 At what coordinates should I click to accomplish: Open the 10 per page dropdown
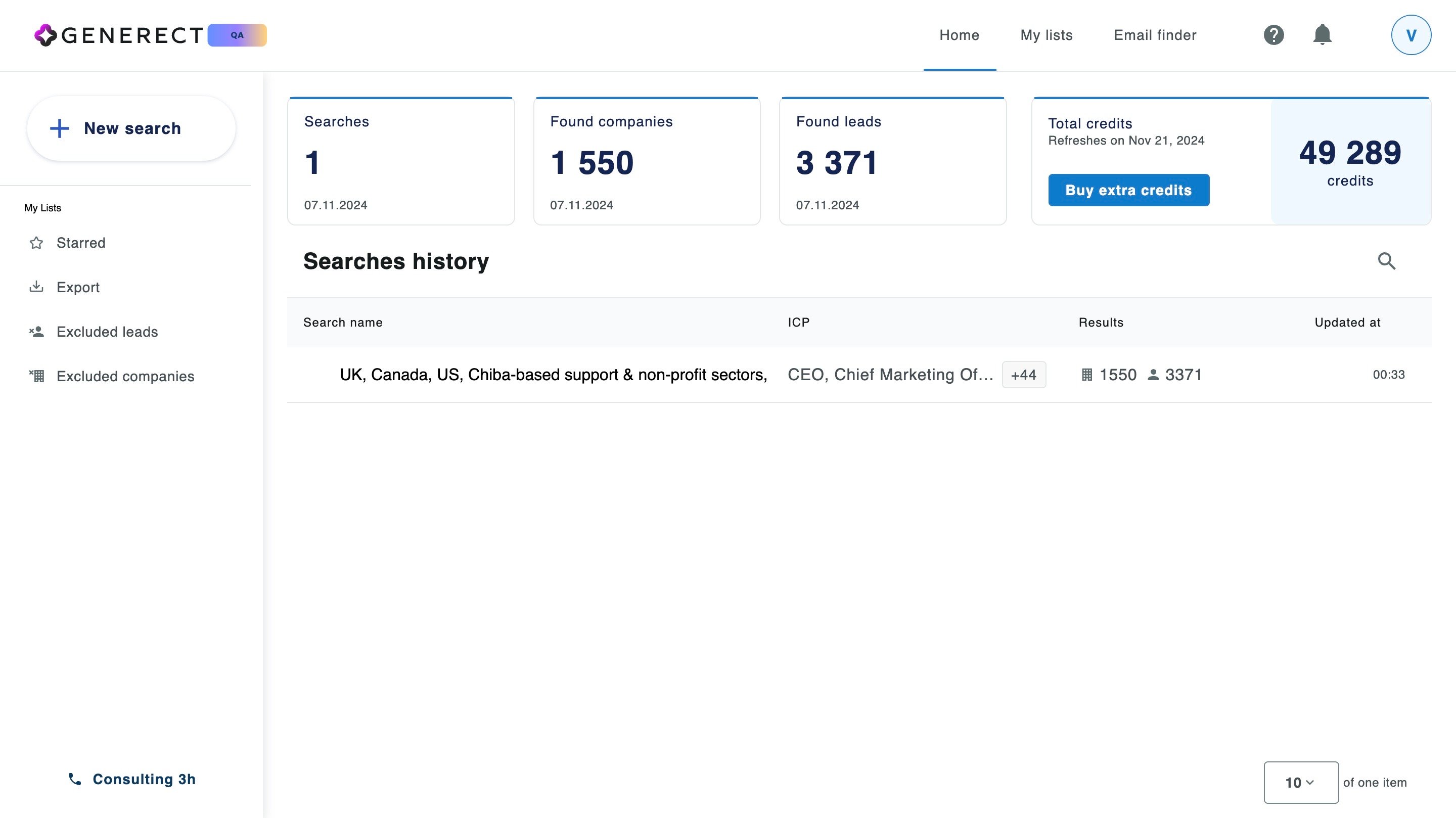(1301, 783)
